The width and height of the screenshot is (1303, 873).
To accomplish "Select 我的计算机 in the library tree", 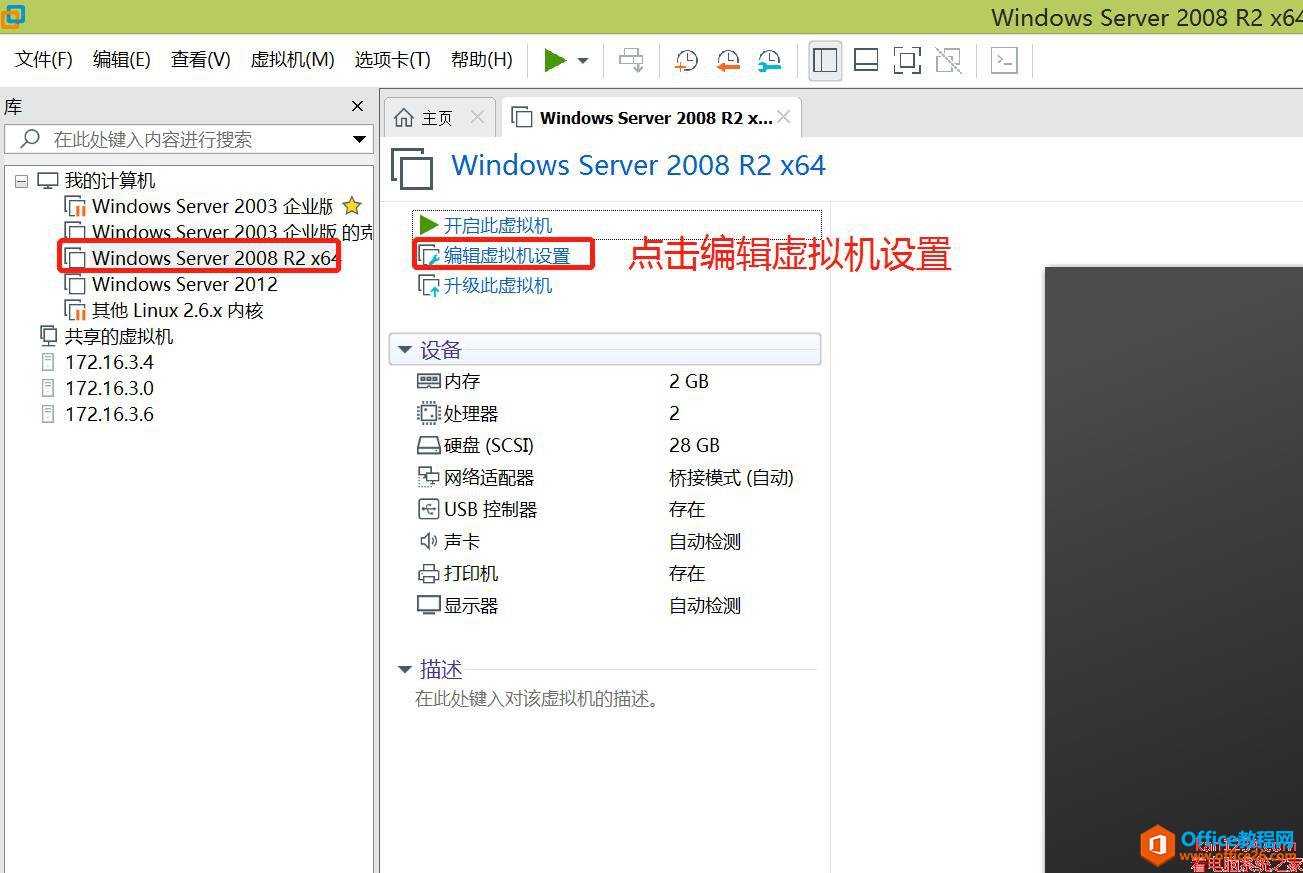I will (x=110, y=181).
